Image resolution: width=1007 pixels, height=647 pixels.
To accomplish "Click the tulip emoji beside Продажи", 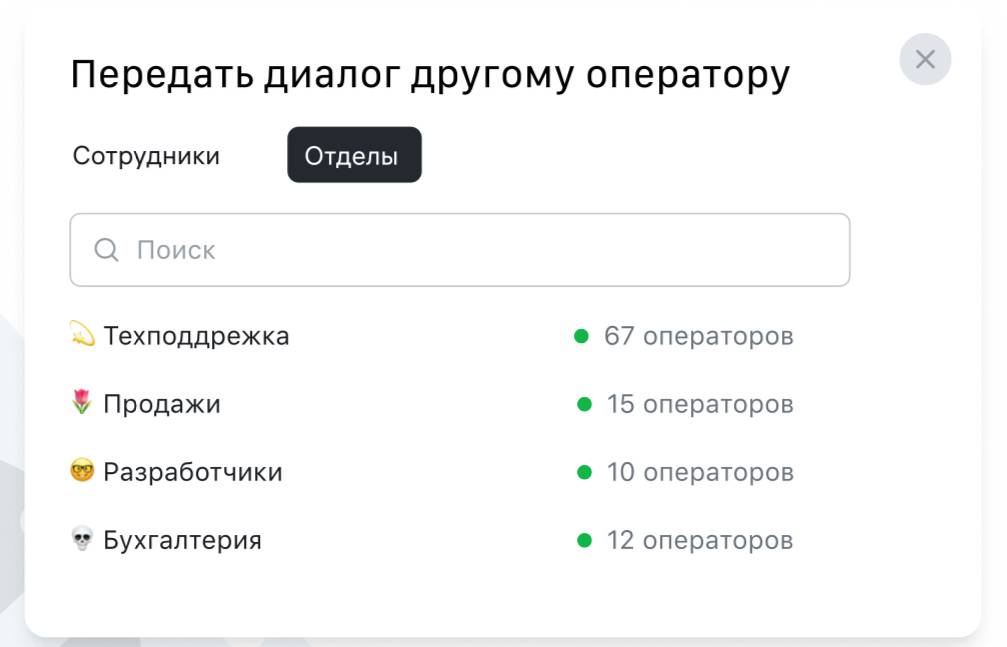I will 82,404.
